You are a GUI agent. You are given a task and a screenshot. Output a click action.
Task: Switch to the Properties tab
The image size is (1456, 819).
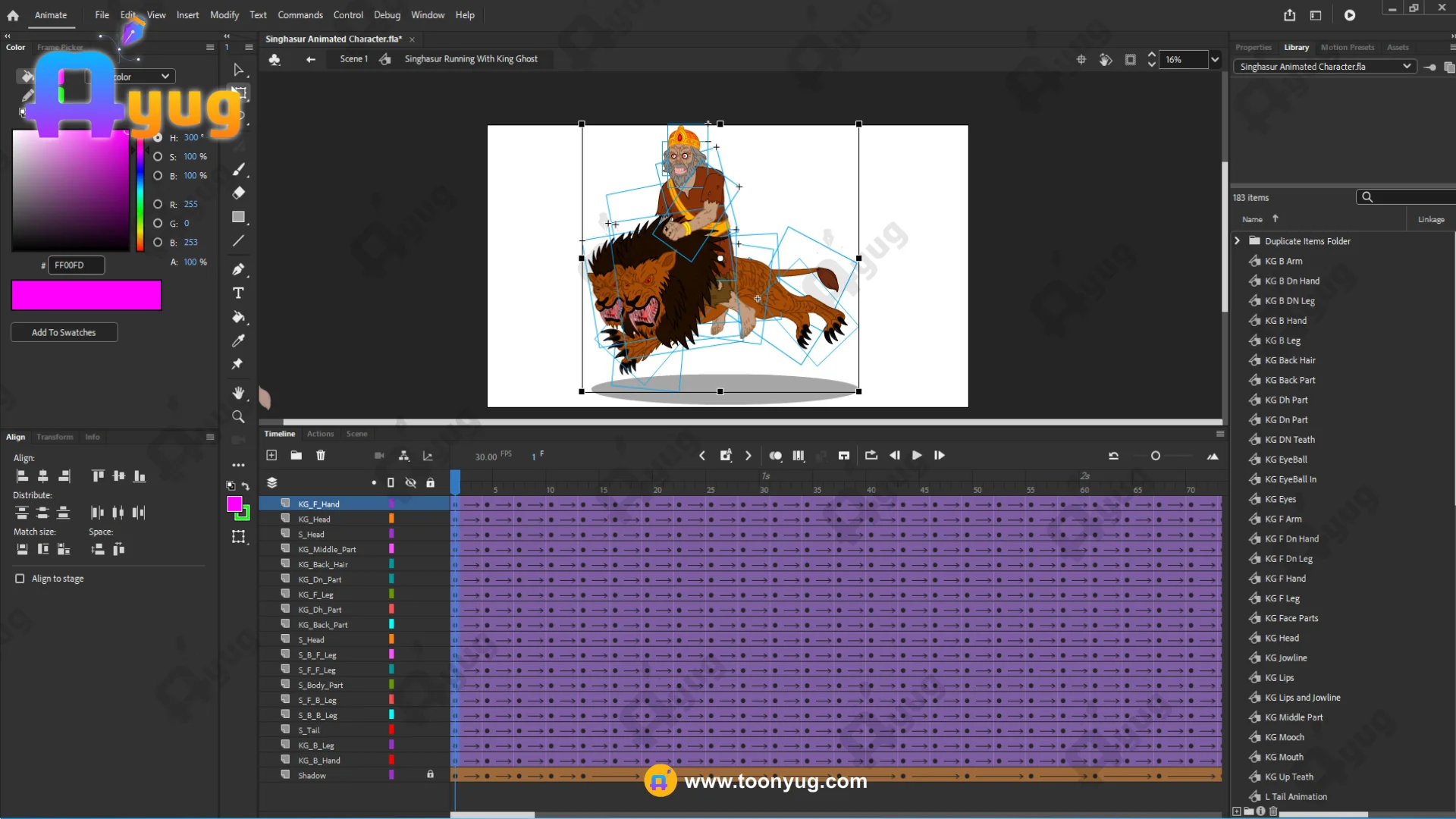tap(1253, 47)
